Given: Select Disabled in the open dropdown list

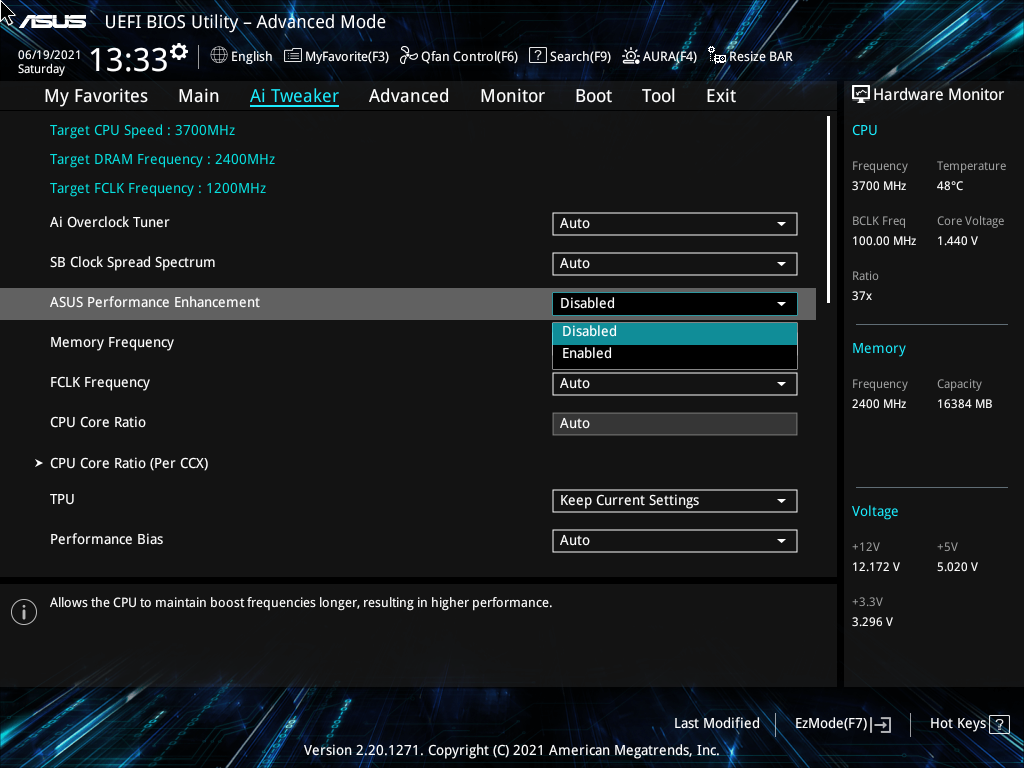Looking at the screenshot, I should (674, 331).
